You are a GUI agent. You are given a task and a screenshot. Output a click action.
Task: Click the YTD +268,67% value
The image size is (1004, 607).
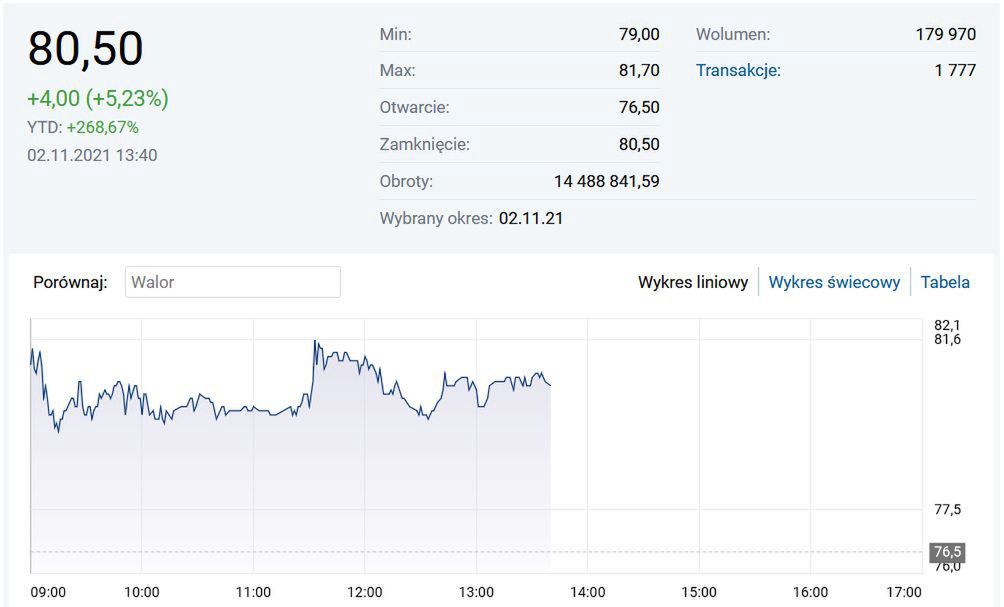[102, 127]
